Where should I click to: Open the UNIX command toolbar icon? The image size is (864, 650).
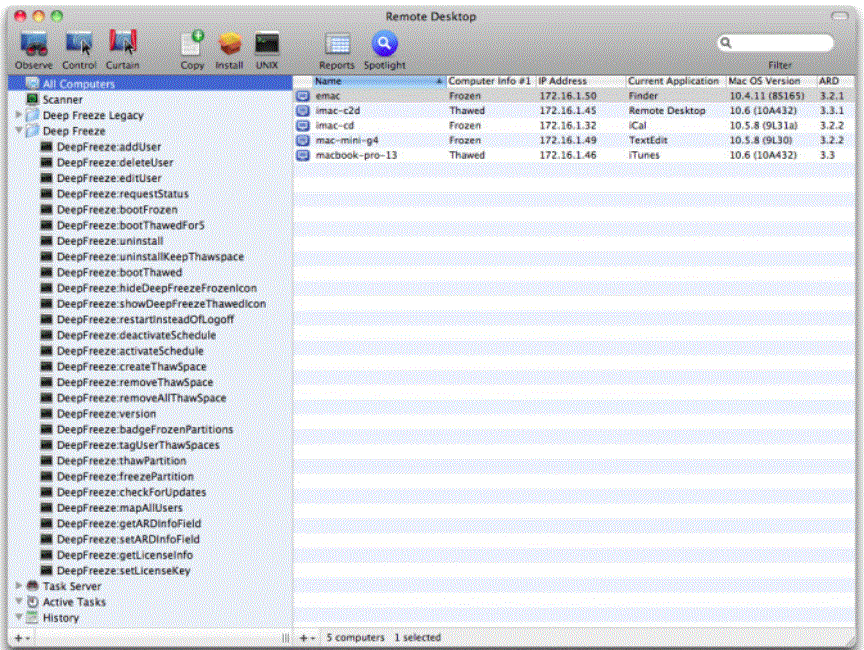tap(267, 44)
